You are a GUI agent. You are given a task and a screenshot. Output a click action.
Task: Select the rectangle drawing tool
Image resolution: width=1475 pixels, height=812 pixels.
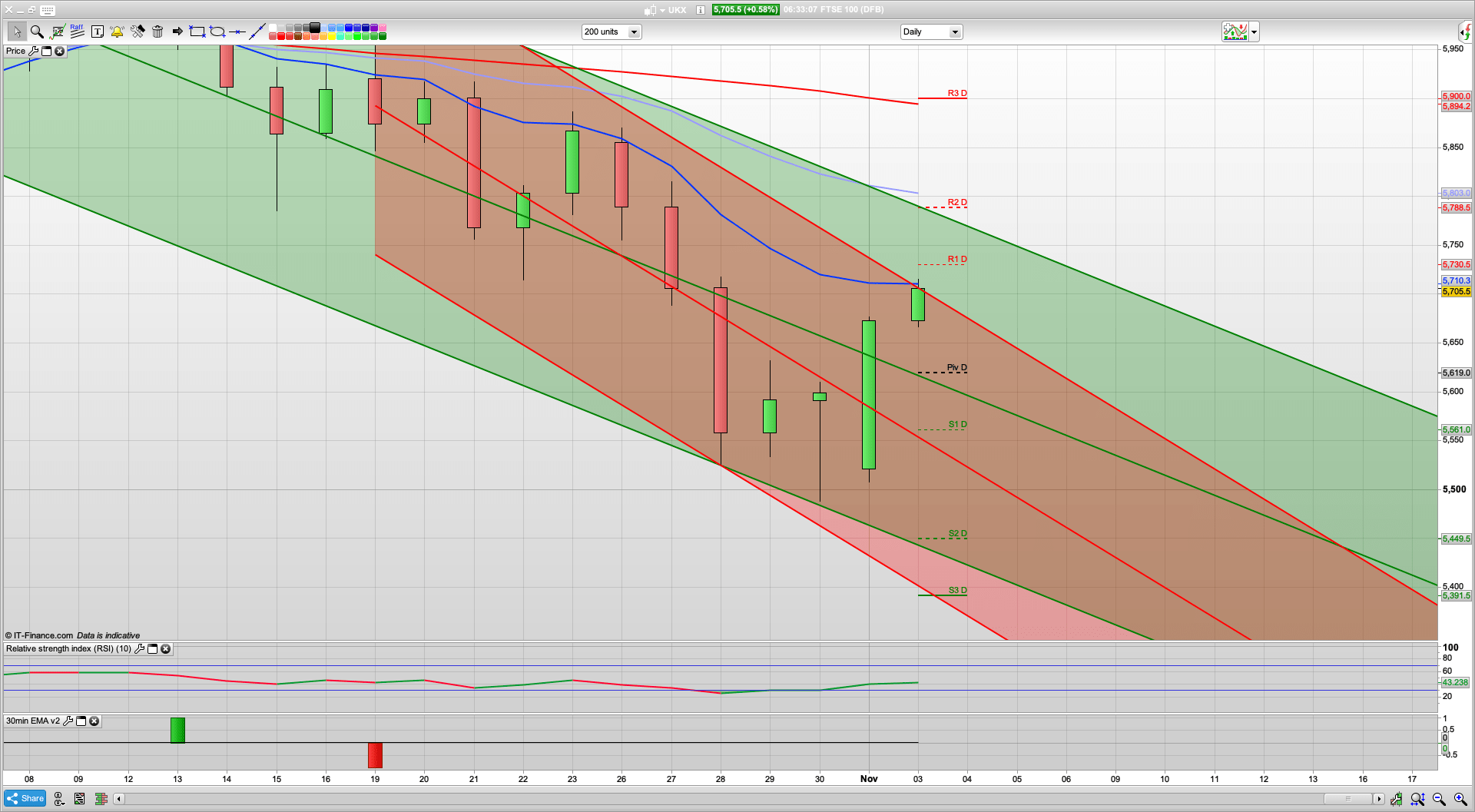(197, 31)
